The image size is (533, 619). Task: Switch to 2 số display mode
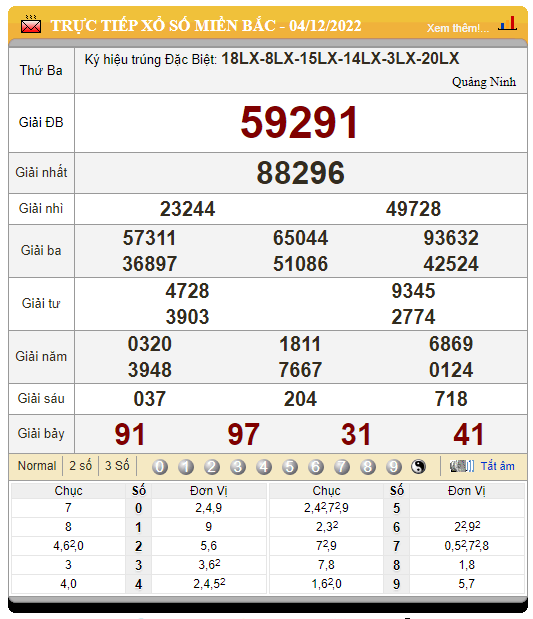pyautogui.click(x=81, y=466)
